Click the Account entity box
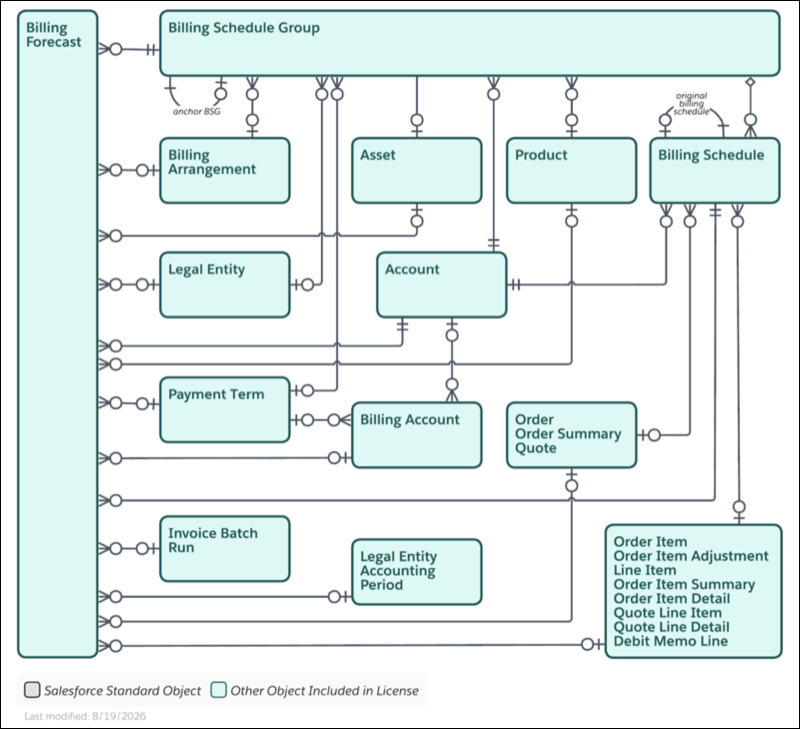Viewport: 800px width, 729px height. click(442, 285)
